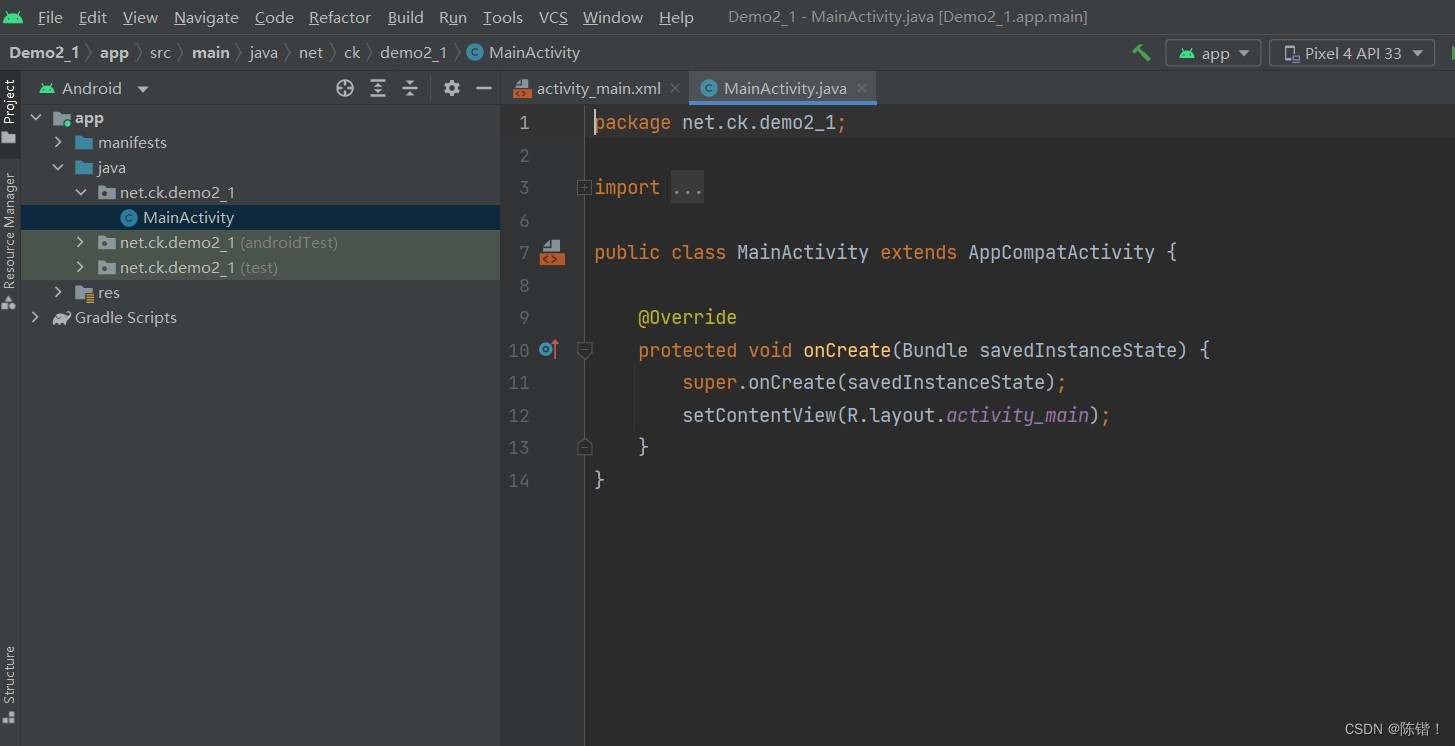1455x746 pixels.
Task: Open the Edit menu
Action: 93,17
